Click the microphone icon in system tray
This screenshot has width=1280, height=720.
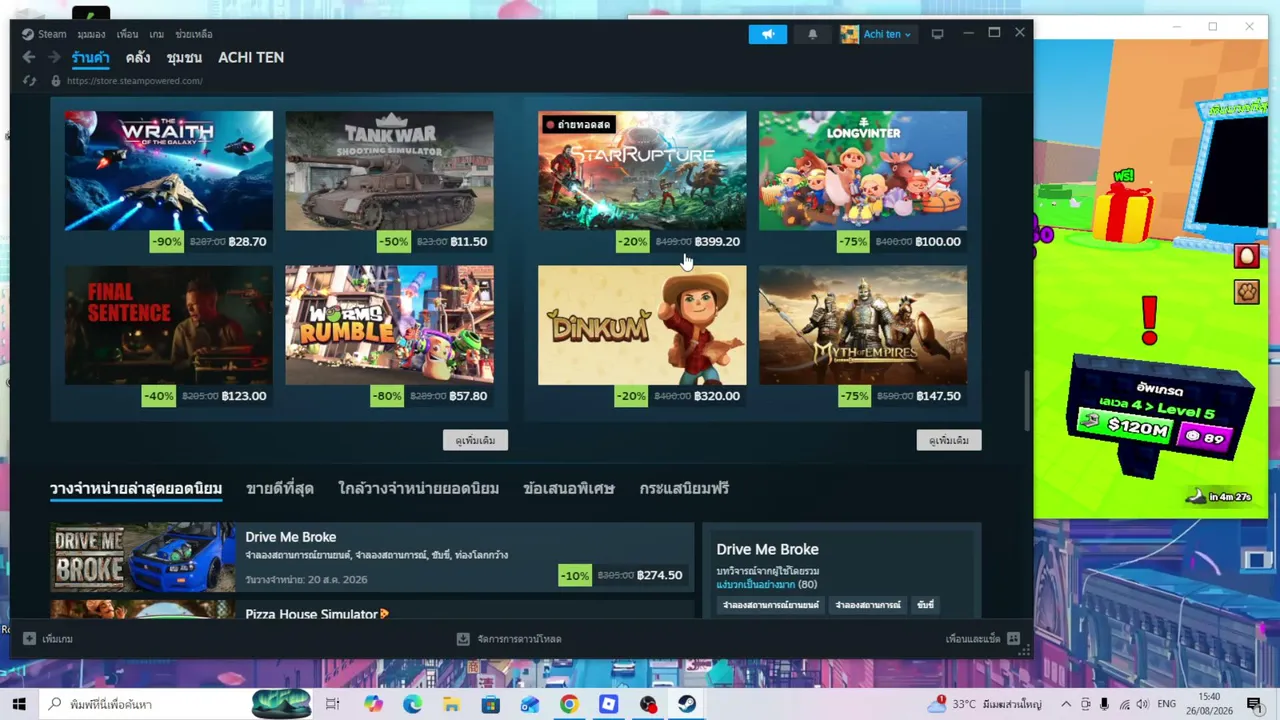click(x=1104, y=704)
